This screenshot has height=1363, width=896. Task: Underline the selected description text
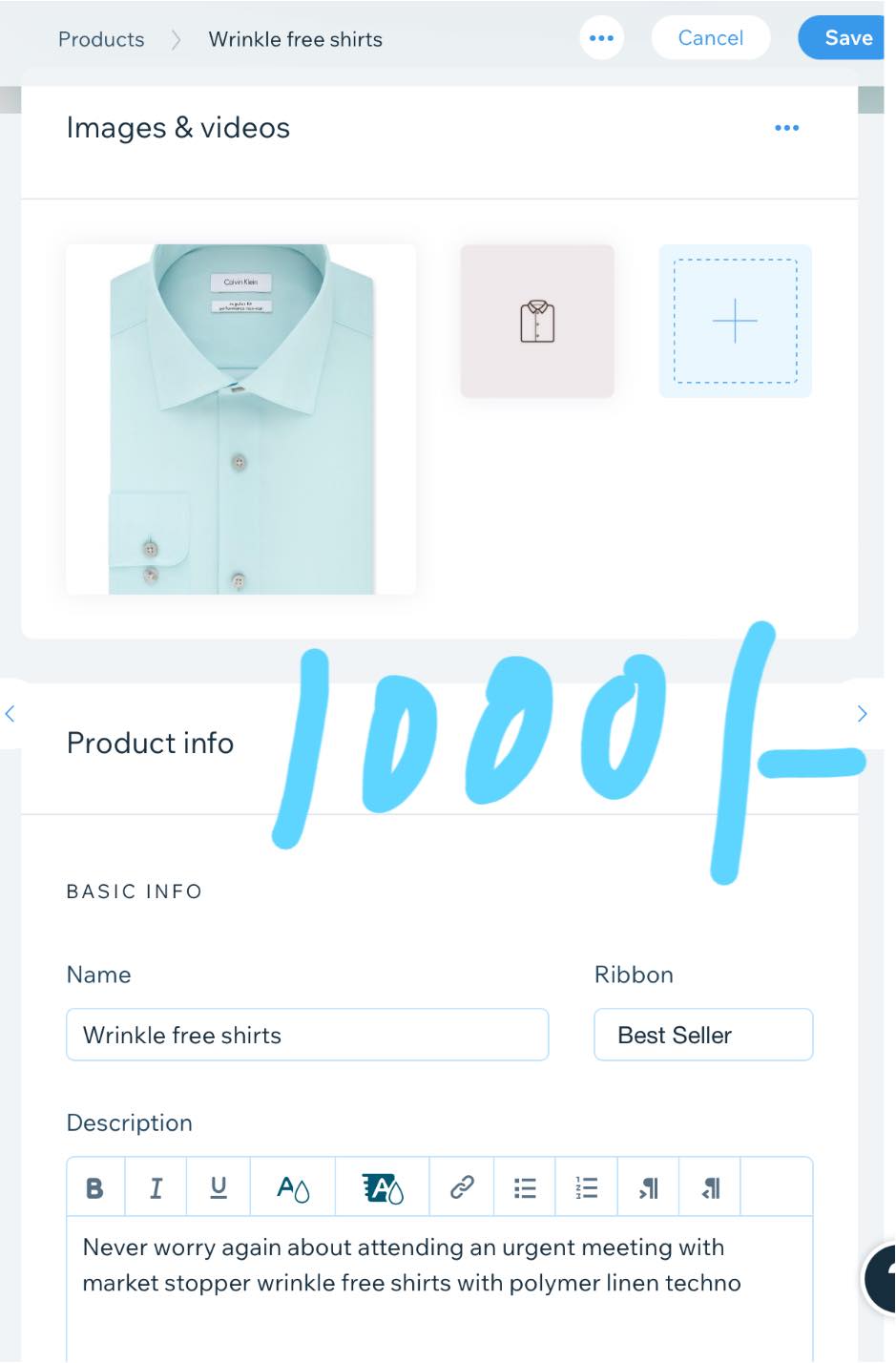219,1187
